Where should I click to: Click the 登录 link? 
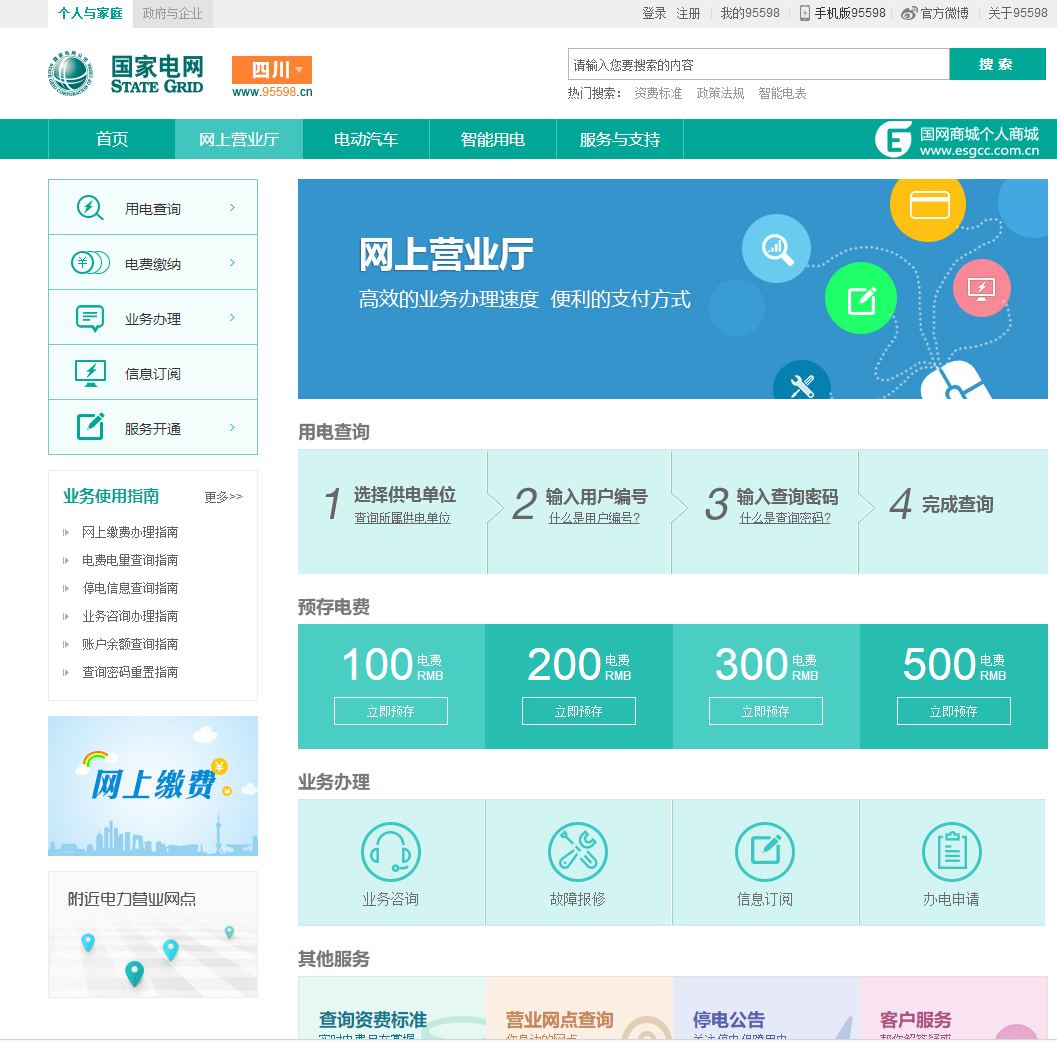[x=654, y=13]
